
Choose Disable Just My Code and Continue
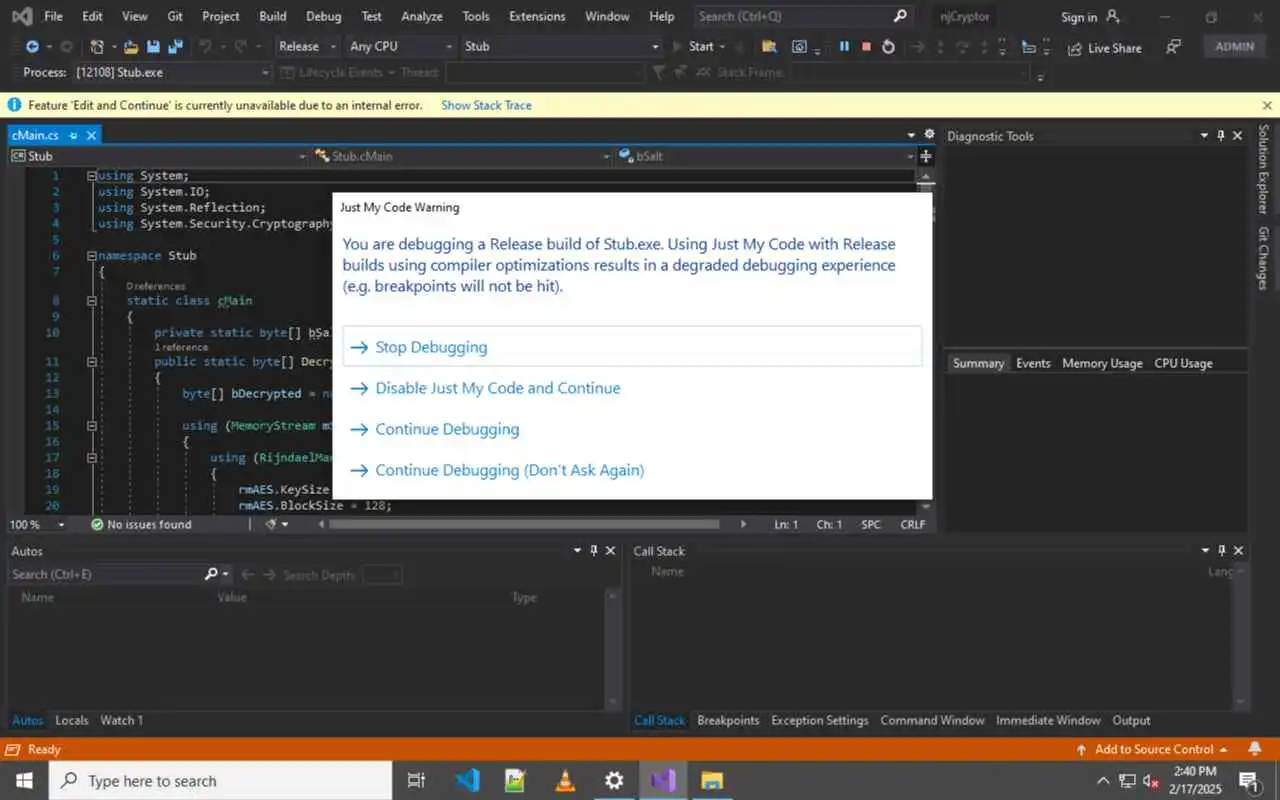pyautogui.click(x=632, y=388)
